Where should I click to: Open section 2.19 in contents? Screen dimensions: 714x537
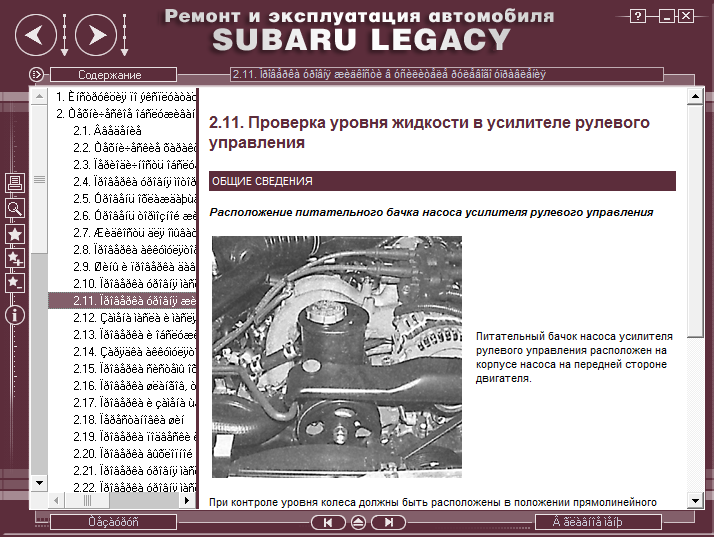pos(134,437)
